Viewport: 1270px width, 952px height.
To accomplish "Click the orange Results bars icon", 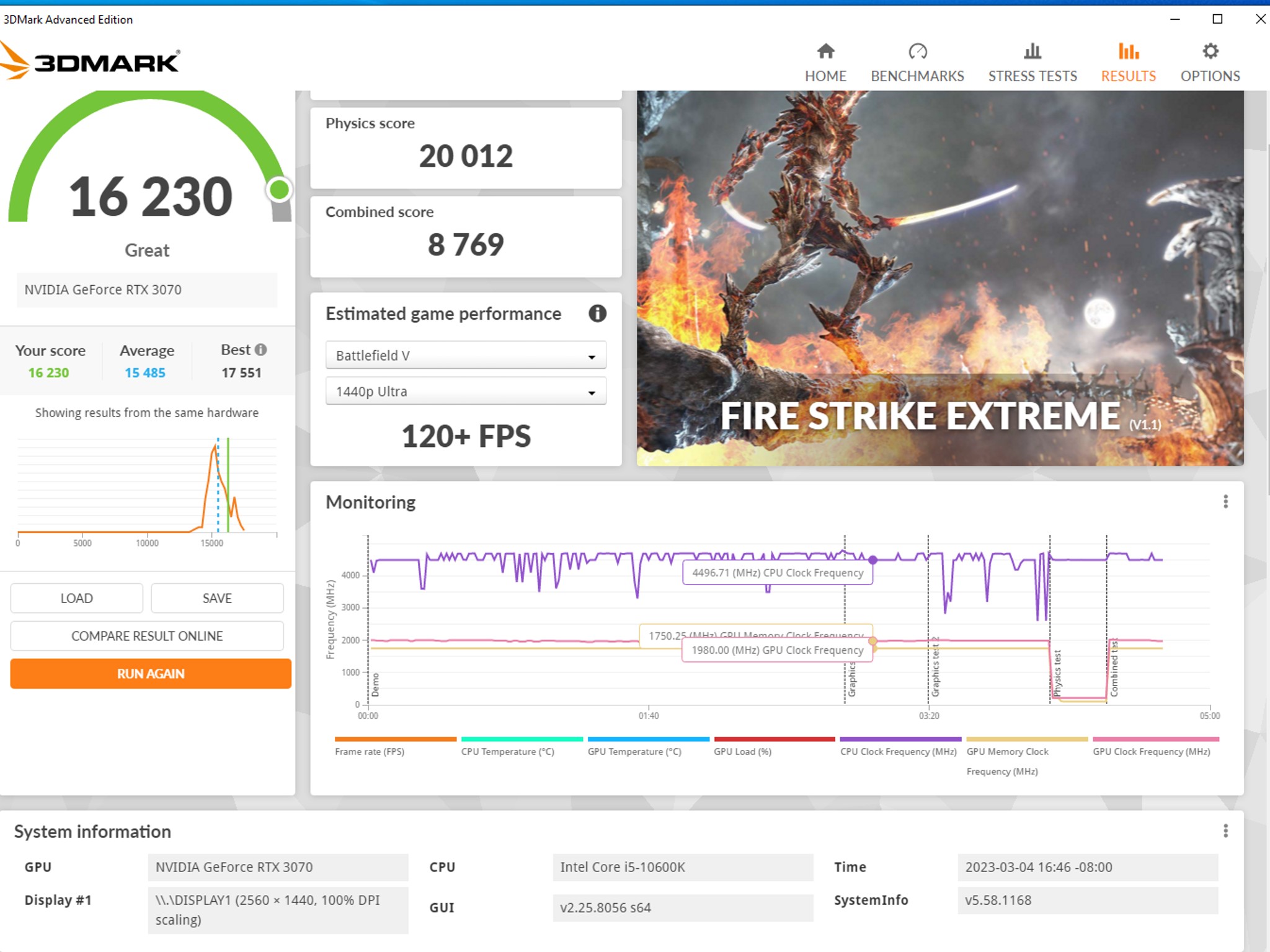I will click(1129, 51).
